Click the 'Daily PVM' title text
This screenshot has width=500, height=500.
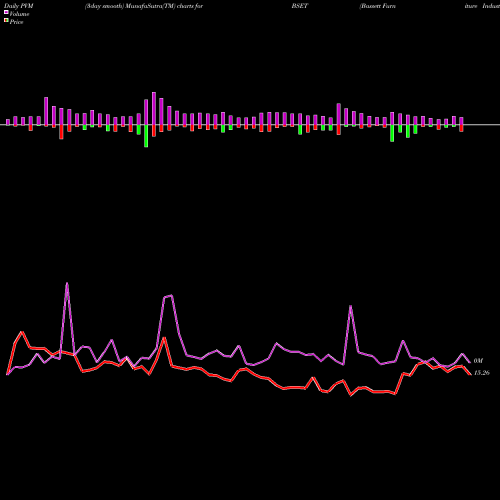click(x=19, y=6)
